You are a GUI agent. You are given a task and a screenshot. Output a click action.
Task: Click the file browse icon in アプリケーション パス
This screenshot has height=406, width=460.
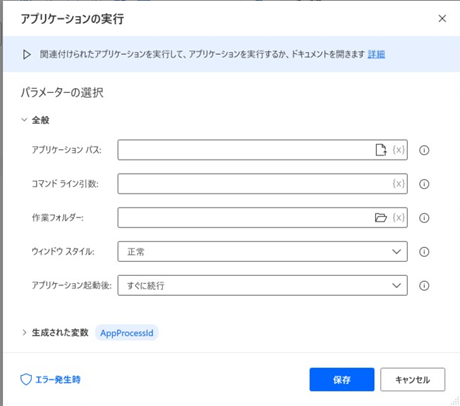381,150
